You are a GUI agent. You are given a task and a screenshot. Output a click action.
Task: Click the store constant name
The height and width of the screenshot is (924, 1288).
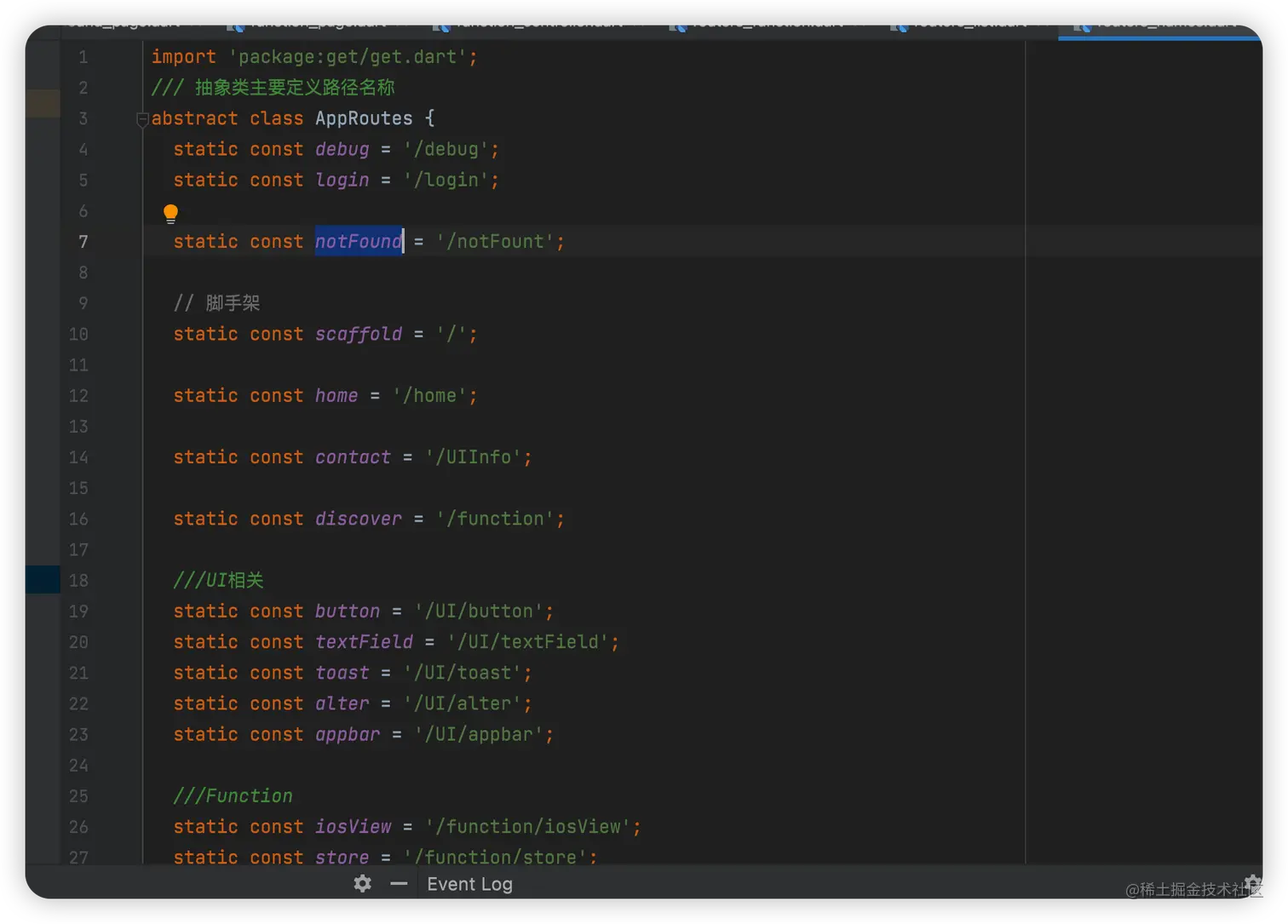(342, 857)
